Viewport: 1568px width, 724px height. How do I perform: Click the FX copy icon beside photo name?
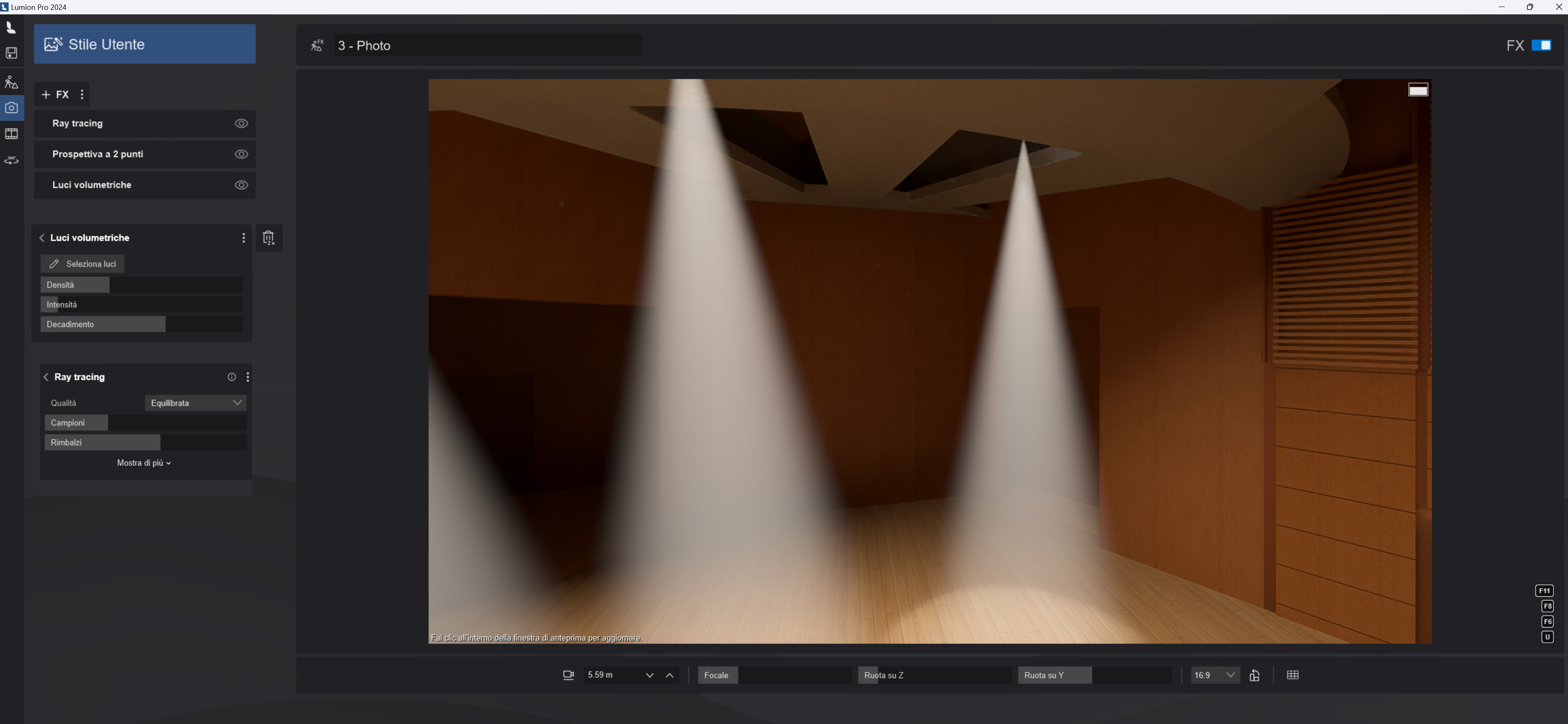click(x=316, y=46)
